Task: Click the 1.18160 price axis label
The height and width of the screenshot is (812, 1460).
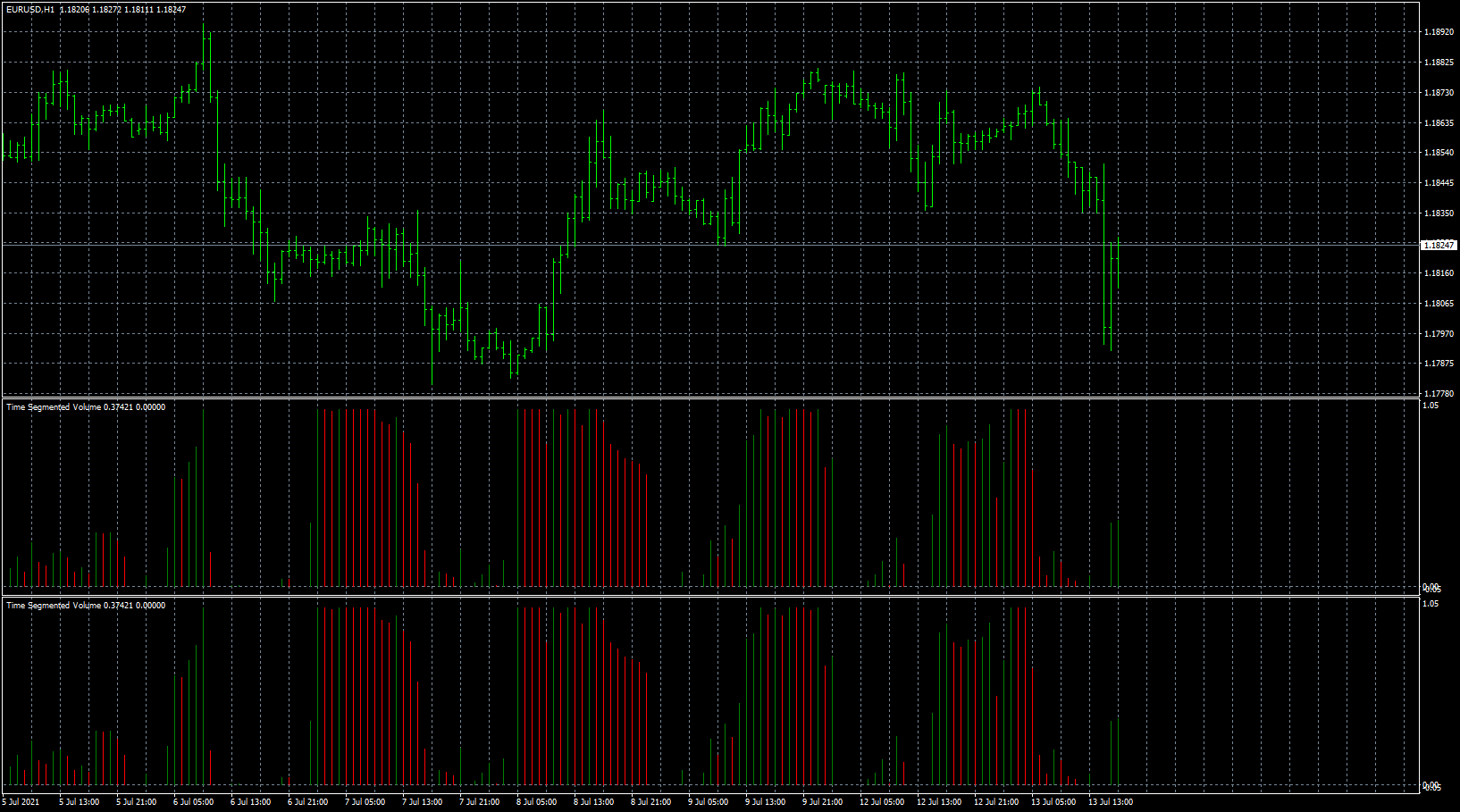Action: pos(1438,273)
